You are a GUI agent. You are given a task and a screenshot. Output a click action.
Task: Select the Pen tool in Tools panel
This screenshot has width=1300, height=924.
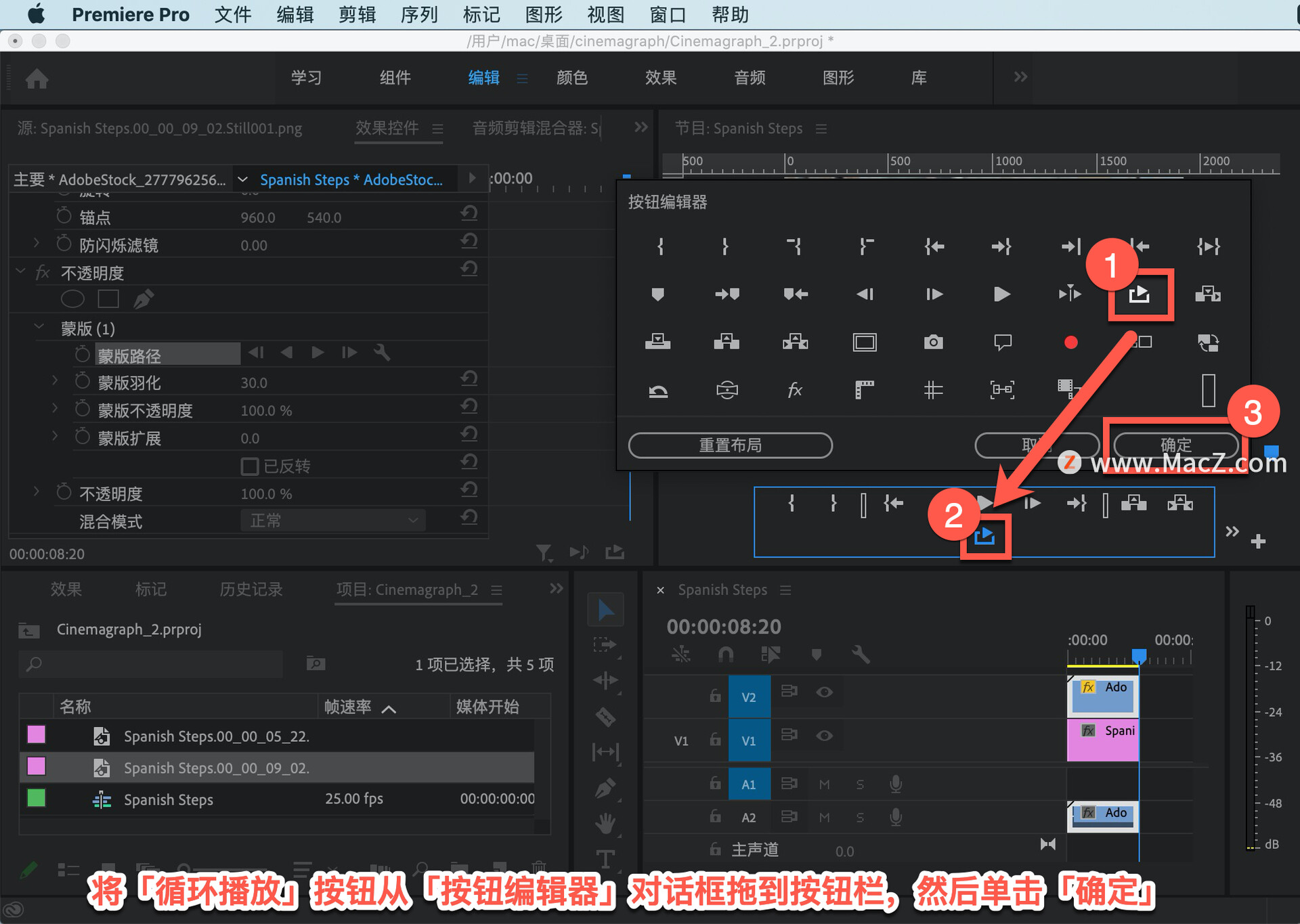click(605, 788)
